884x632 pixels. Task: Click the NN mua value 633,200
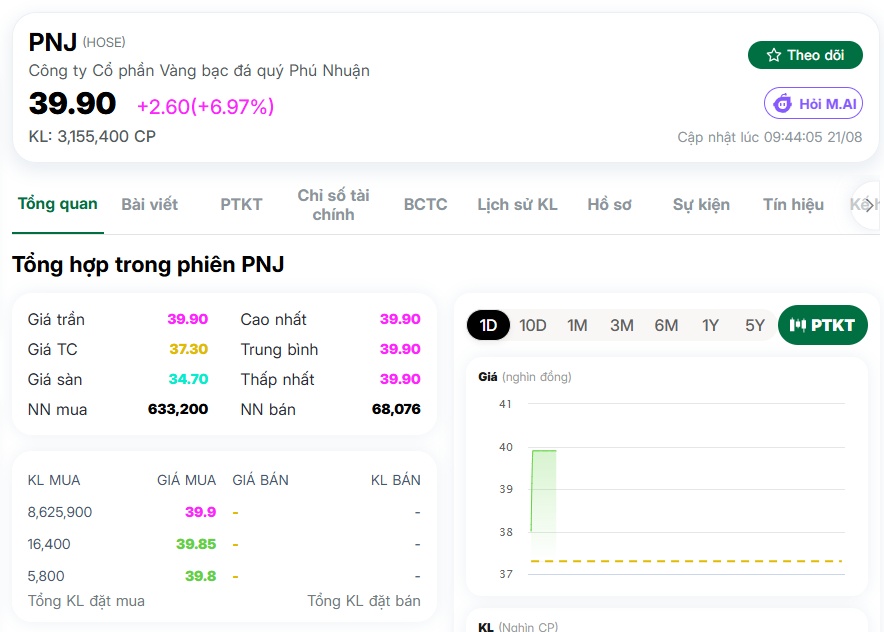(x=178, y=409)
